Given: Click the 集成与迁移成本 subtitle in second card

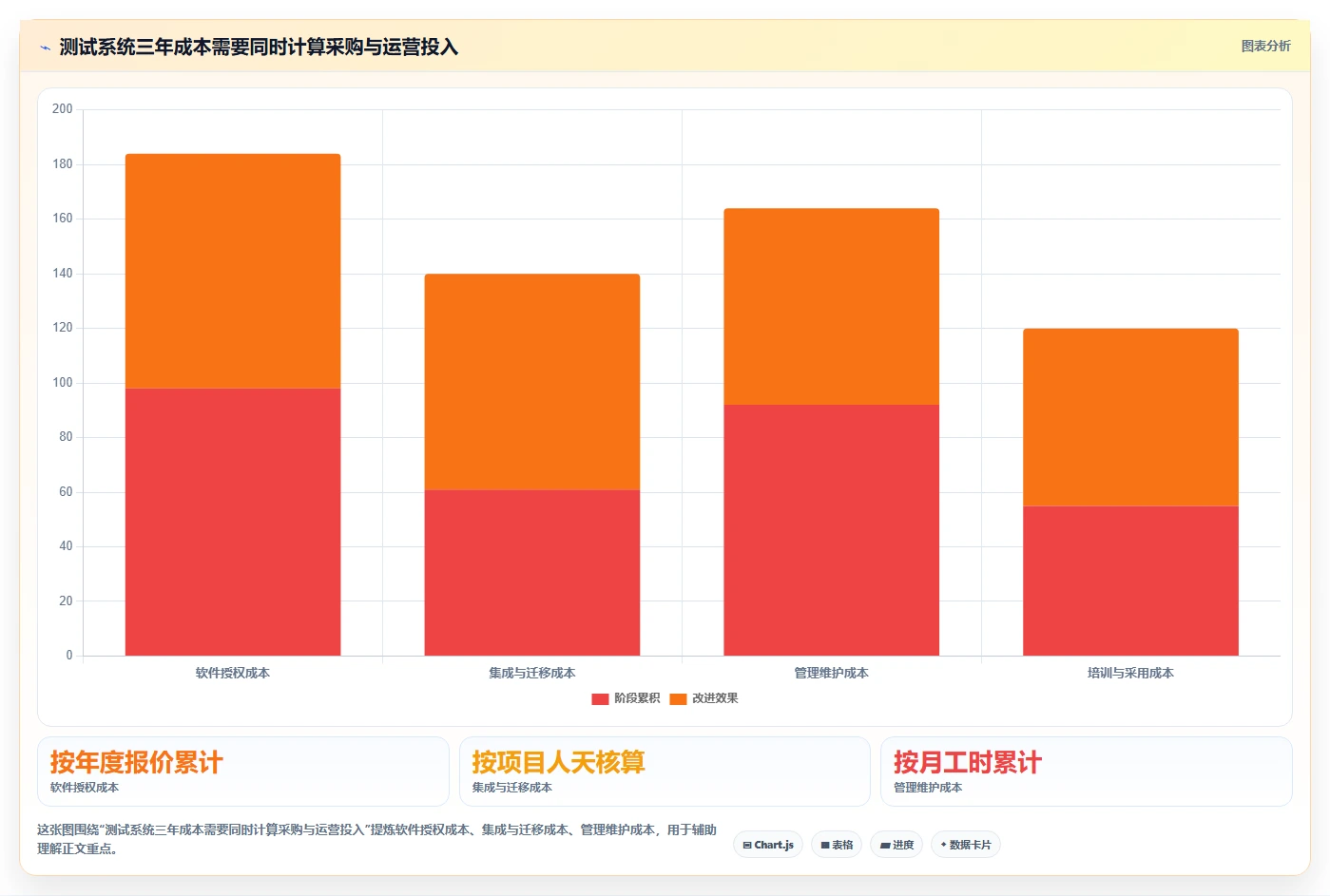Looking at the screenshot, I should click(512, 788).
